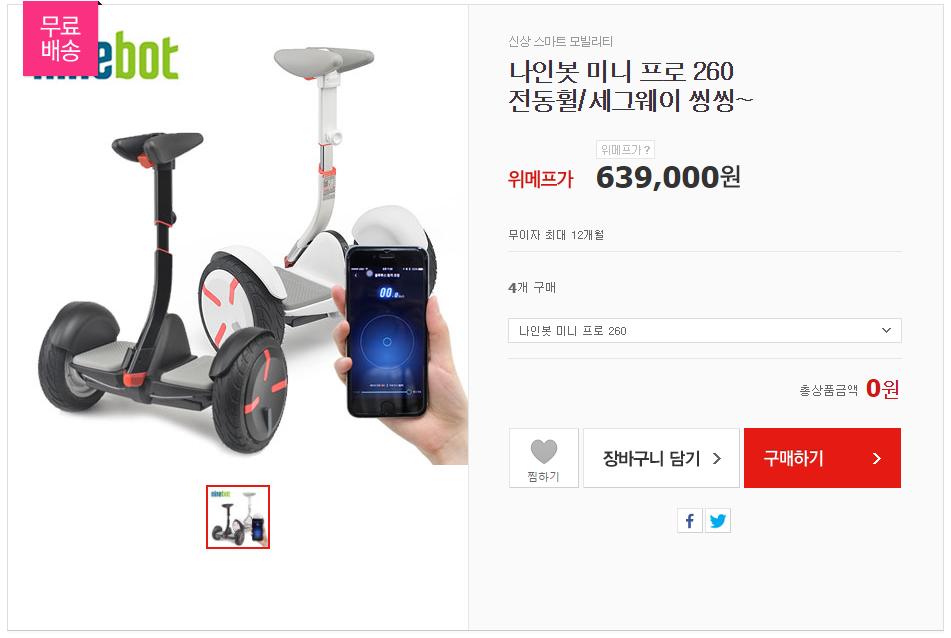Click the product title 나인봇 미니 프로 260
This screenshot has width=951, height=638.
point(621,72)
